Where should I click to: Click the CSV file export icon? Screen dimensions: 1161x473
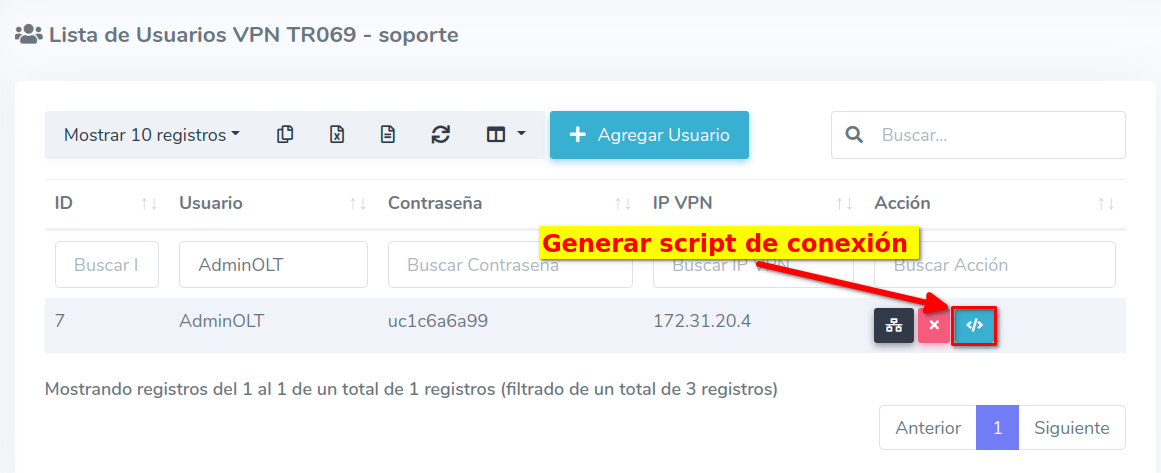pyautogui.click(x=388, y=135)
